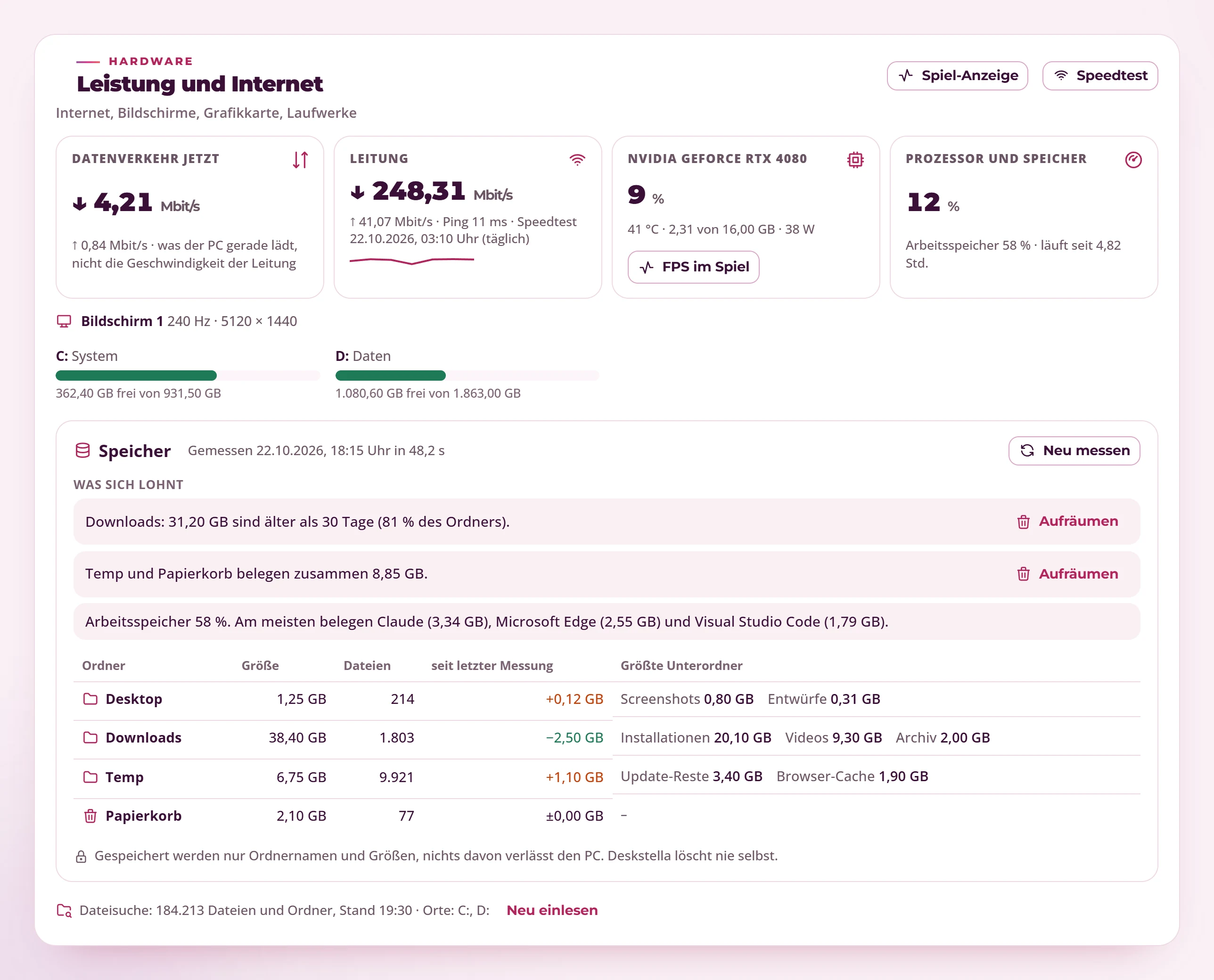The width and height of the screenshot is (1214, 980).
Task: Click the folder icon of the Desktop row
Action: pos(90,699)
